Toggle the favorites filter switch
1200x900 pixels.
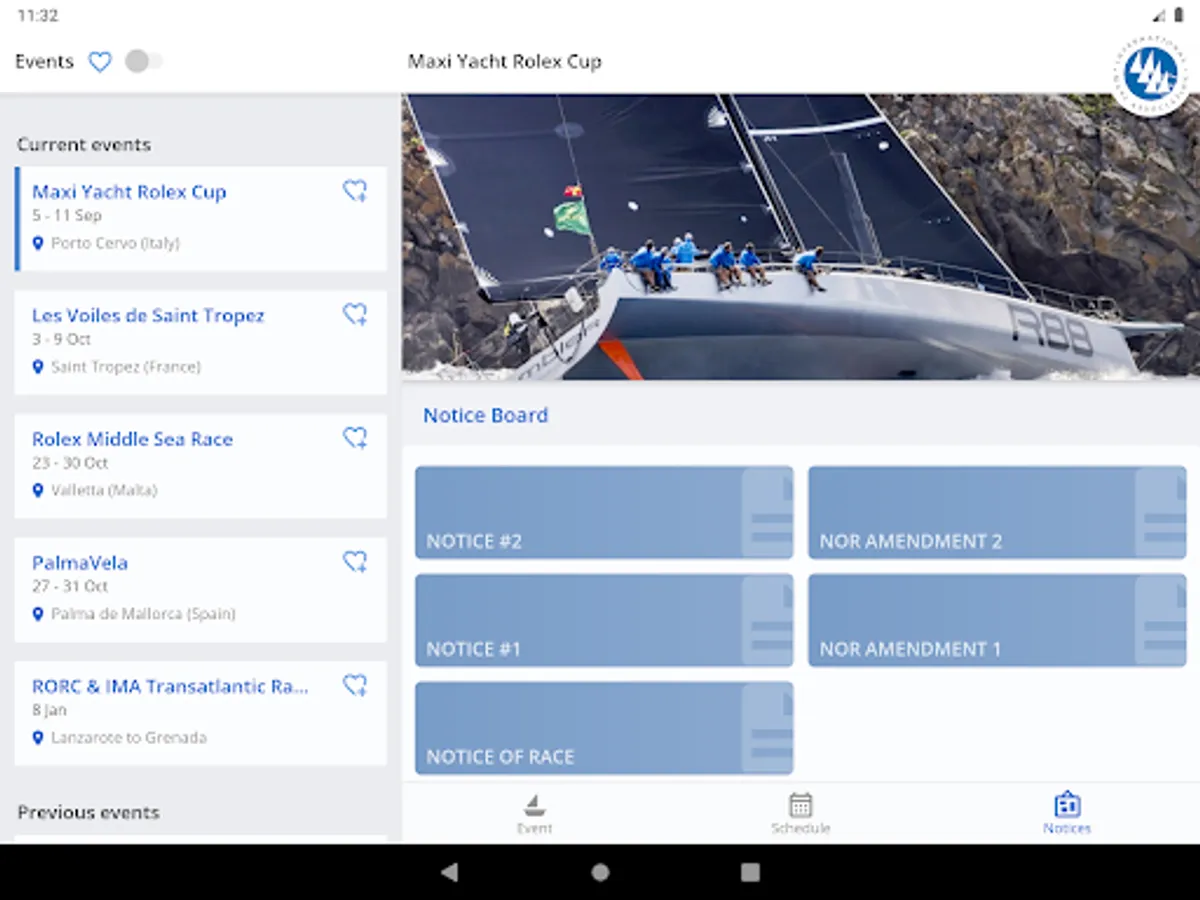(x=143, y=62)
